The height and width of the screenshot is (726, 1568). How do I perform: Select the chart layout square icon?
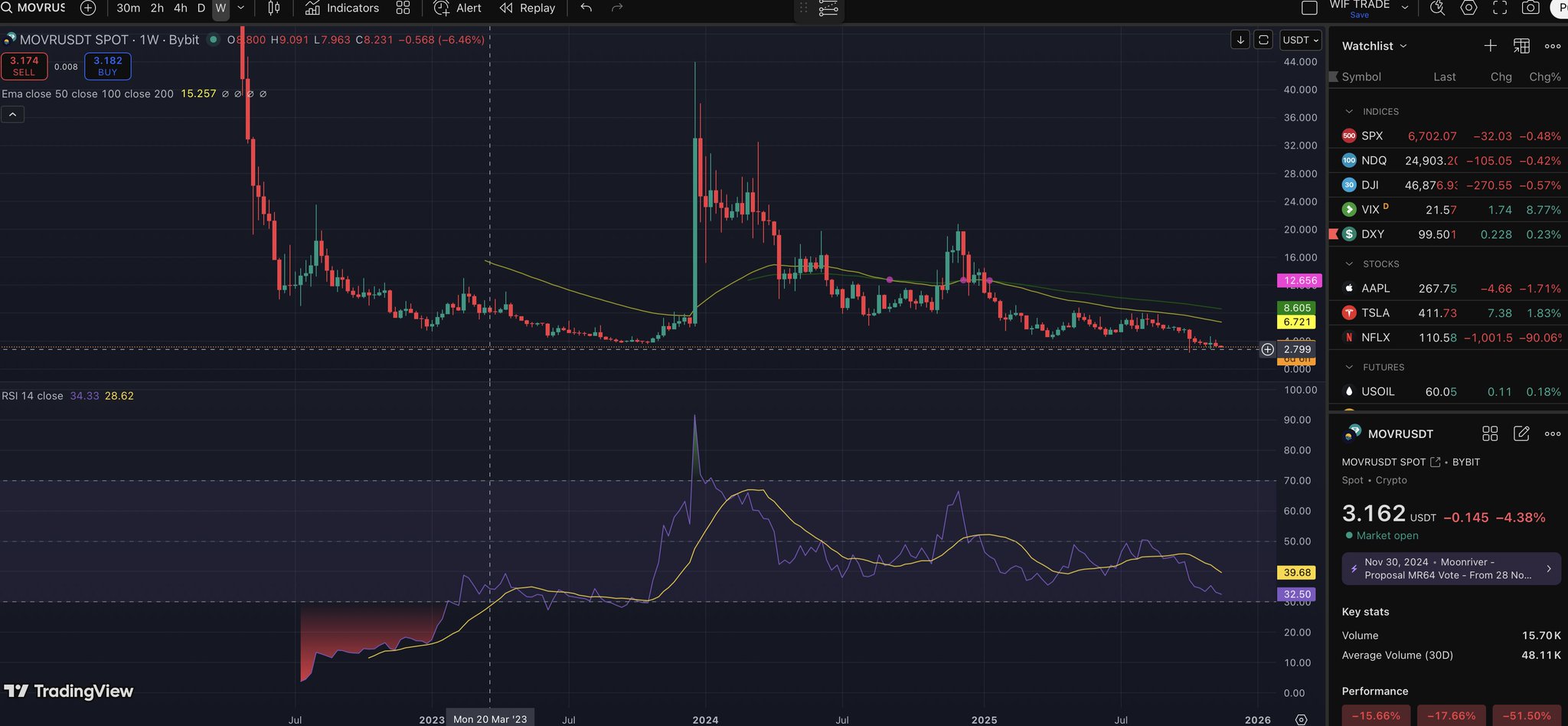click(x=1309, y=8)
